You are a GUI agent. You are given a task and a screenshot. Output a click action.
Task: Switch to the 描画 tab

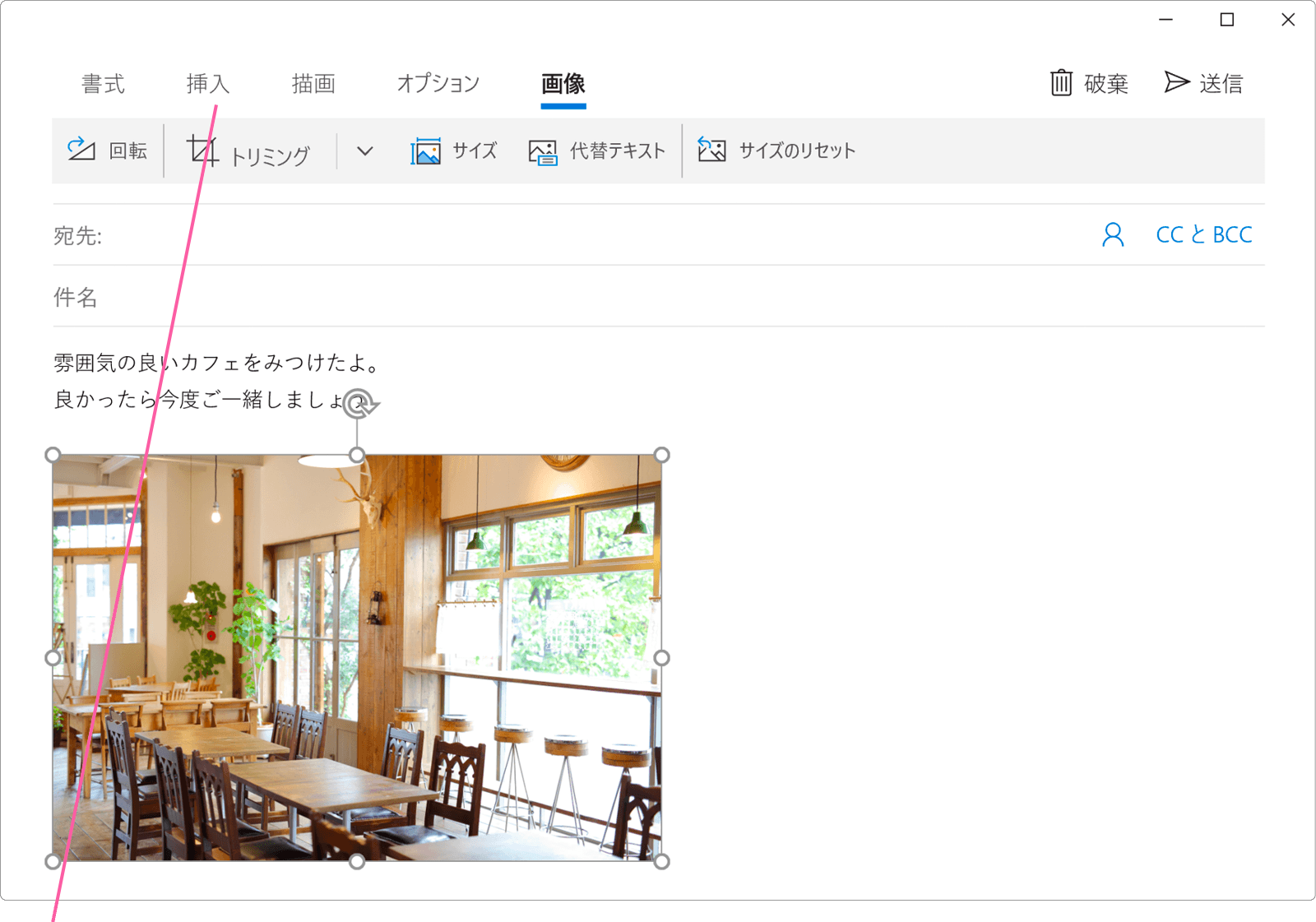(x=313, y=83)
